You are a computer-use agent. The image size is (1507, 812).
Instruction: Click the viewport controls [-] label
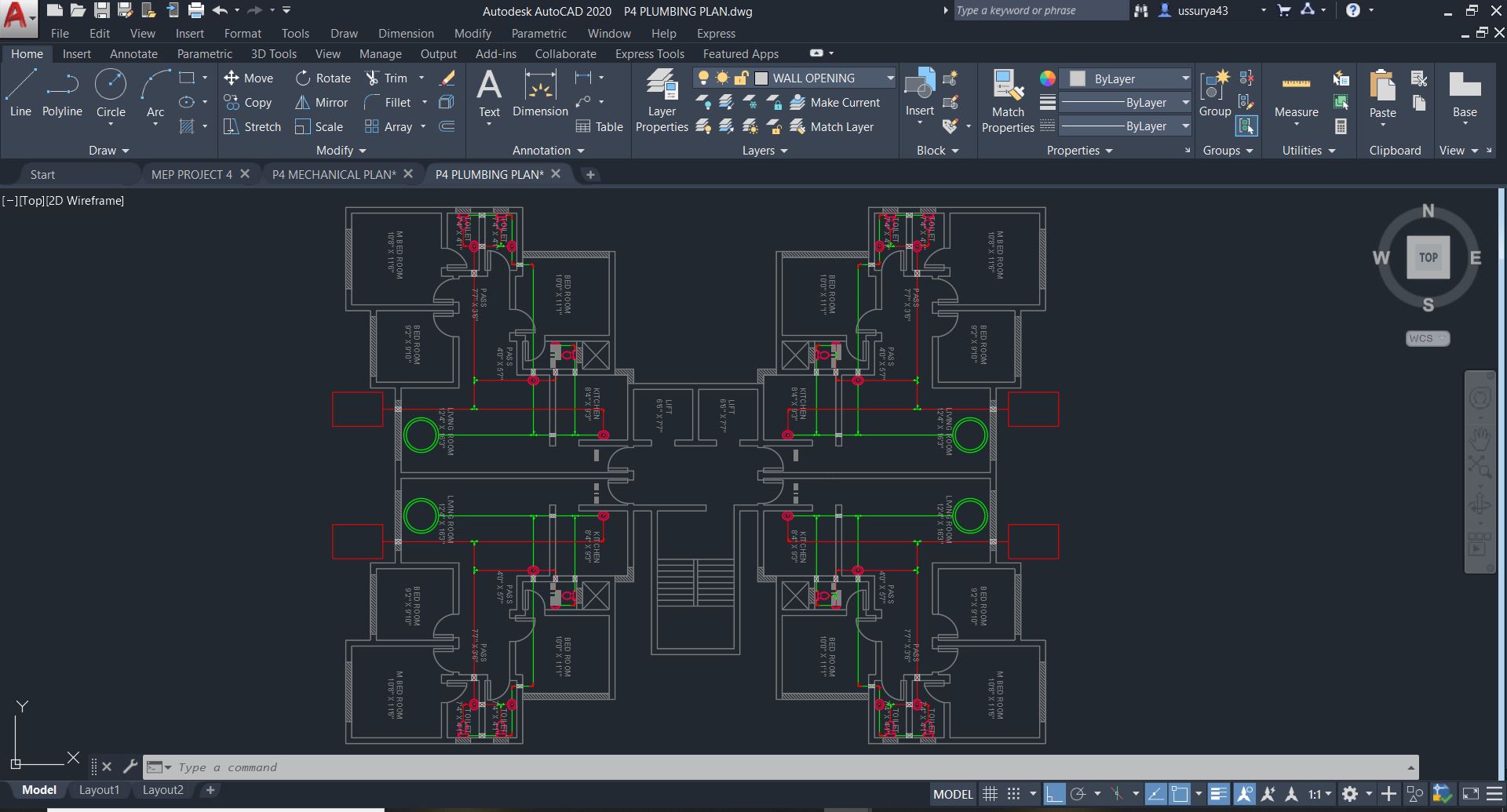[9, 201]
